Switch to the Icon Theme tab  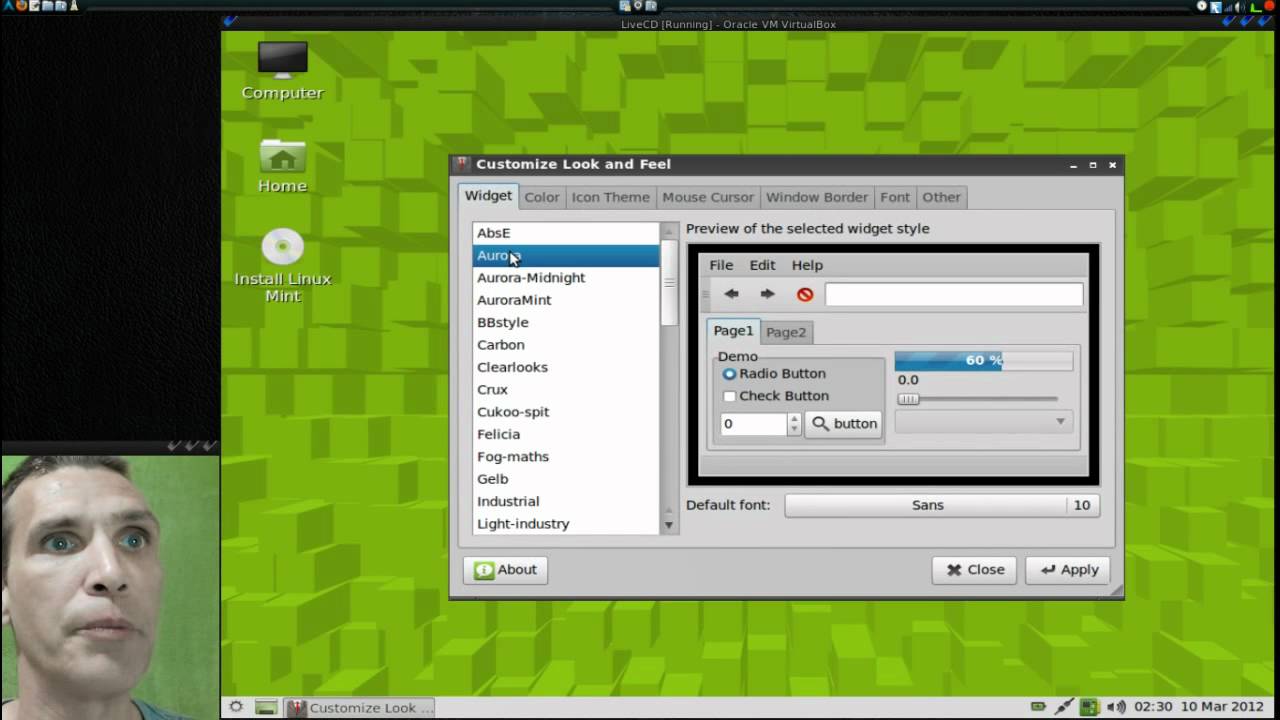(610, 197)
